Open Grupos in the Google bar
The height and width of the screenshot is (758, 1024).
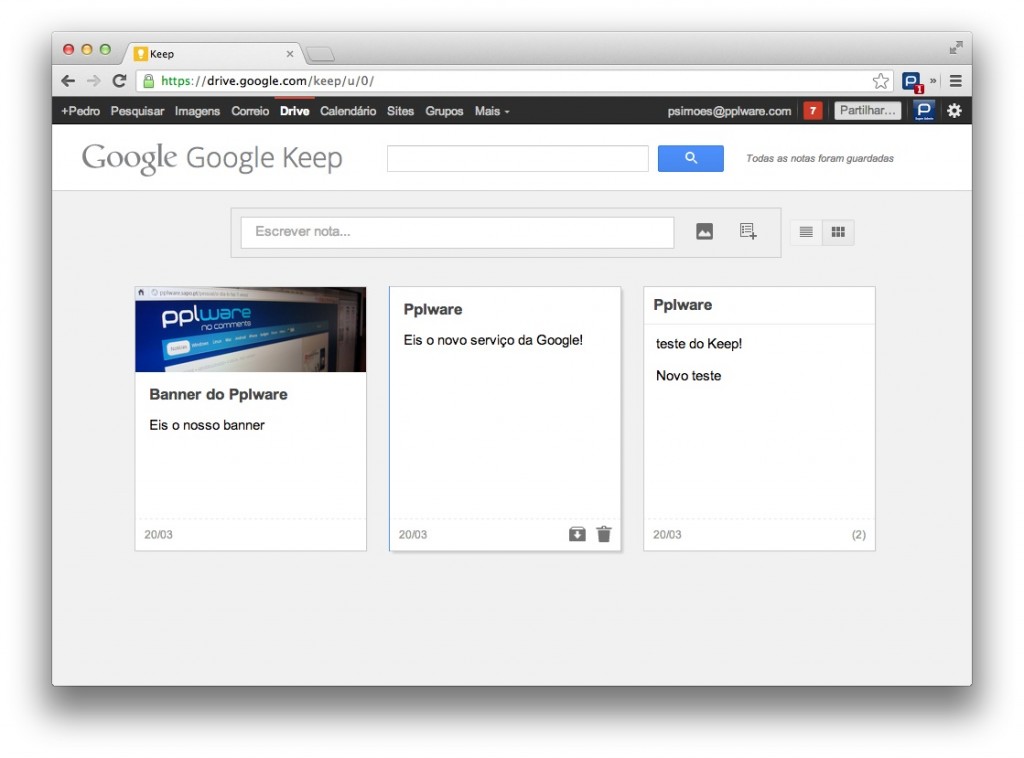444,111
